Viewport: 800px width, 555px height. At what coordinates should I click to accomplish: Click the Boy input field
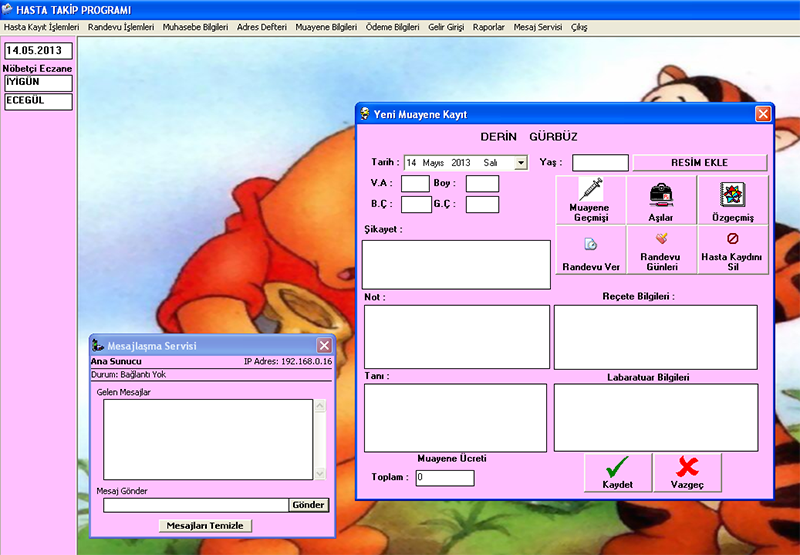482,184
